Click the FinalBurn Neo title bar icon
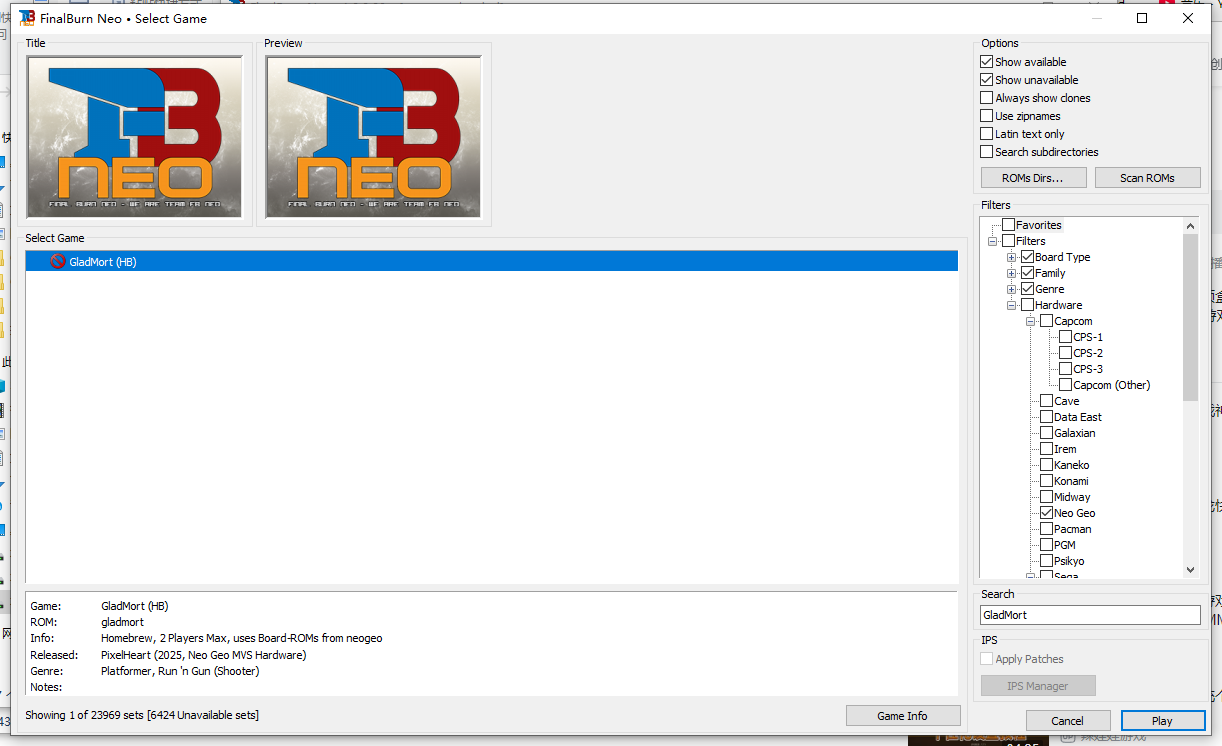Viewport: 1222px width, 746px height. (x=27, y=18)
